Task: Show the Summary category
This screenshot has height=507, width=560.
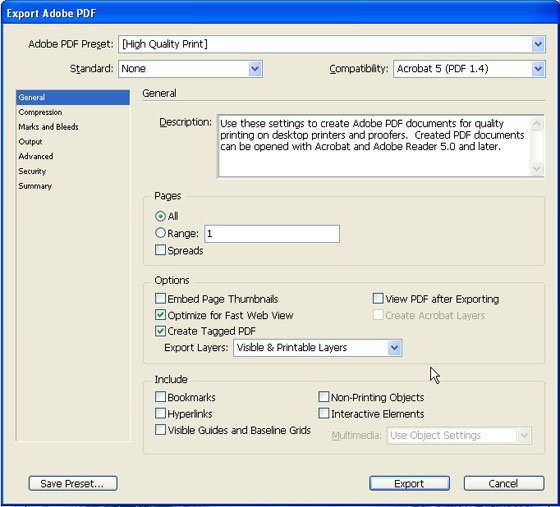Action: pyautogui.click(x=73, y=186)
